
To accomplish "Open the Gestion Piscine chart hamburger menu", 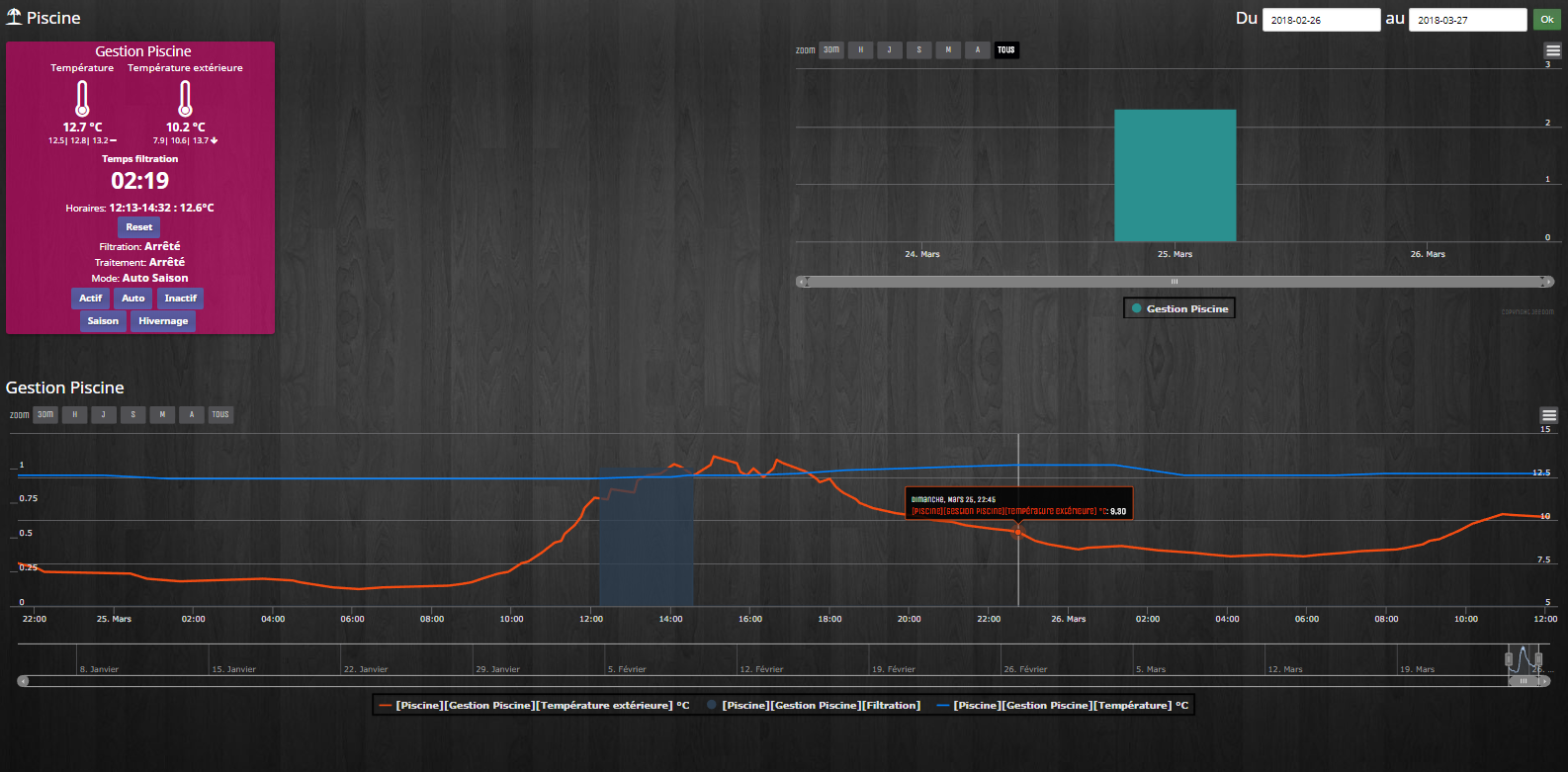I will click(x=1549, y=415).
